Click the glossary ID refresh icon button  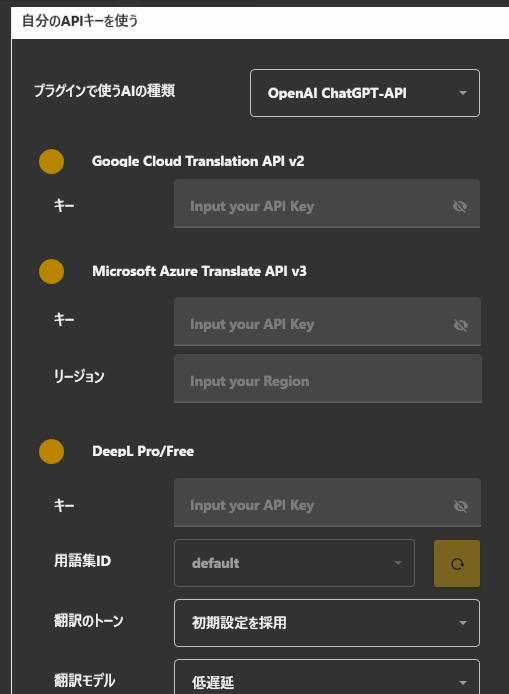click(457, 563)
